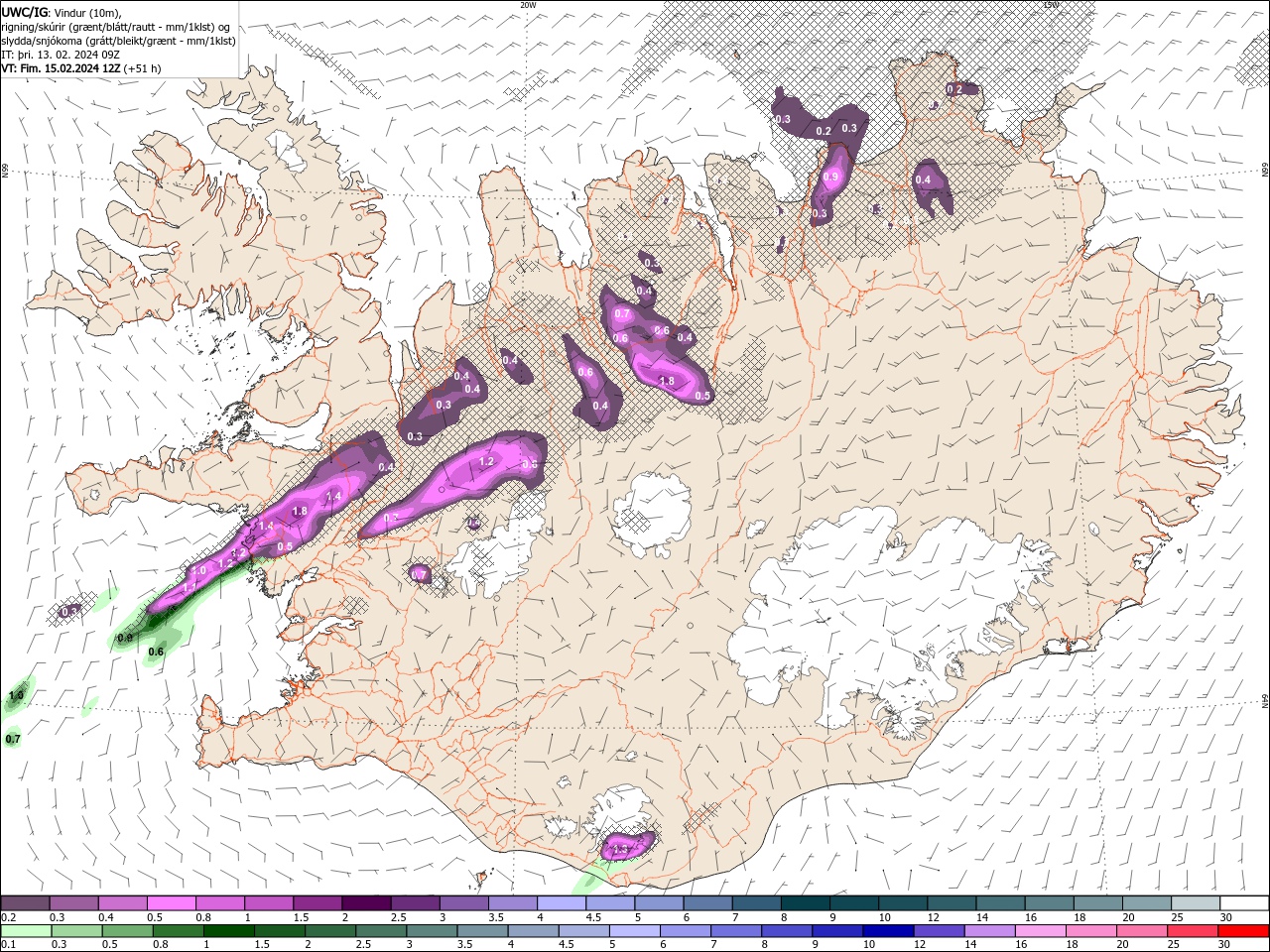1270x952 pixels.
Task: Pick the light periwinkle 5 rain scale swatch
Action: (634, 931)
